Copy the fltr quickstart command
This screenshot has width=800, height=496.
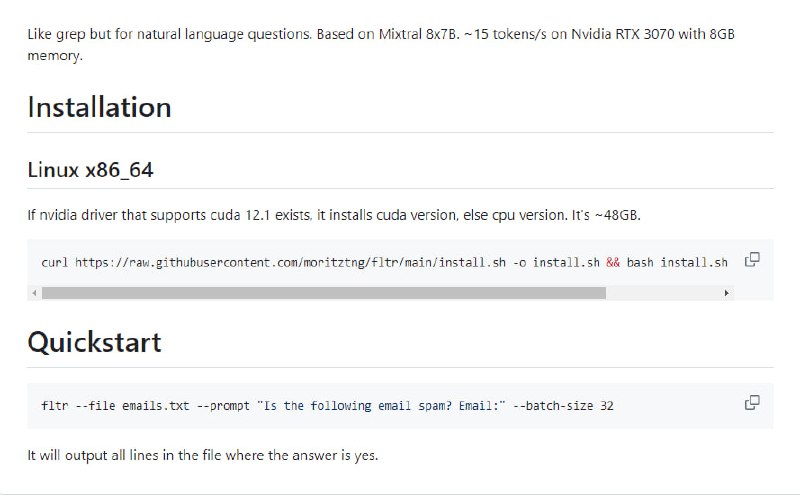point(752,403)
